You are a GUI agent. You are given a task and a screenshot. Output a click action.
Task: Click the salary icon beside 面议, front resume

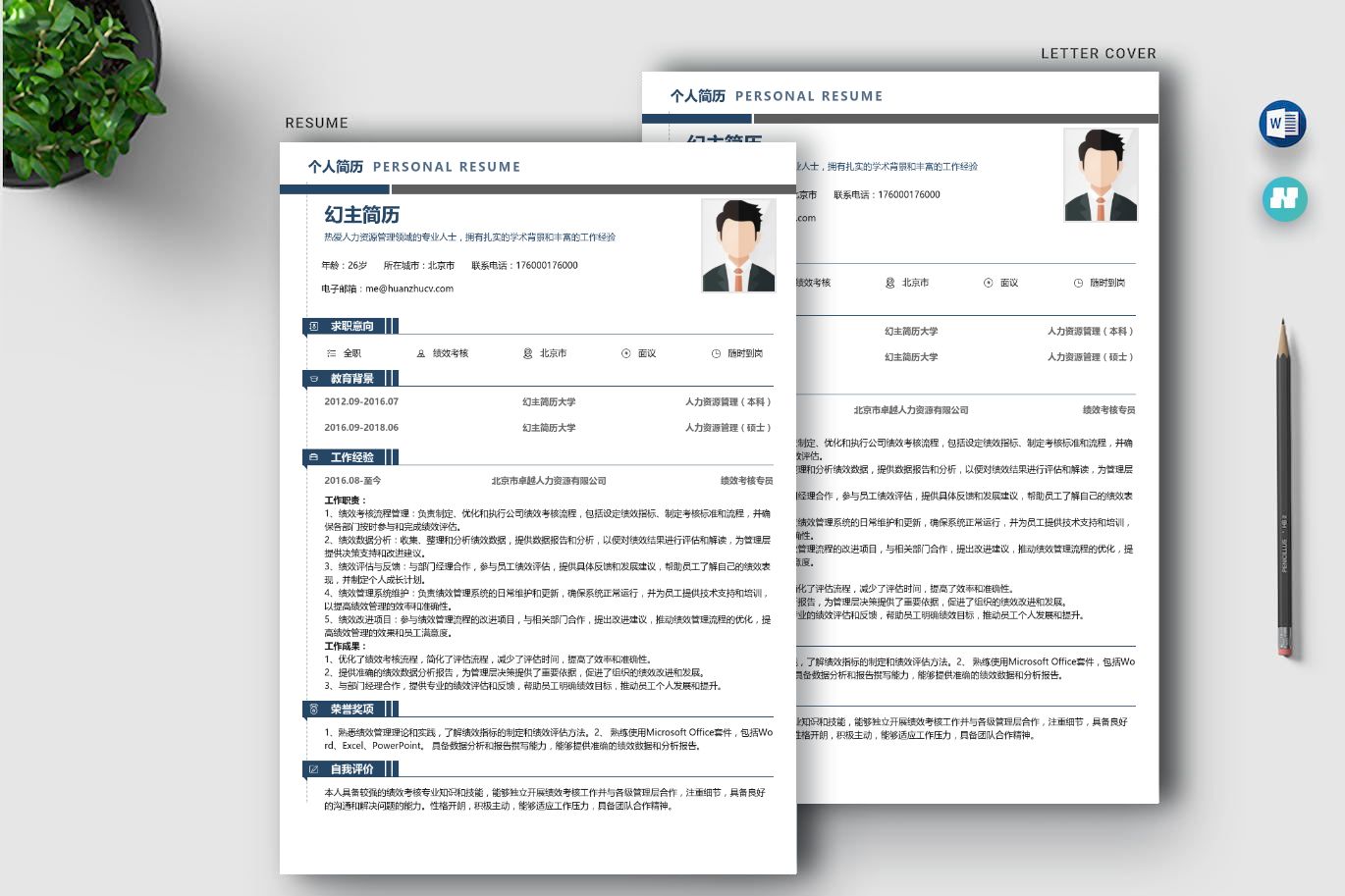click(626, 353)
